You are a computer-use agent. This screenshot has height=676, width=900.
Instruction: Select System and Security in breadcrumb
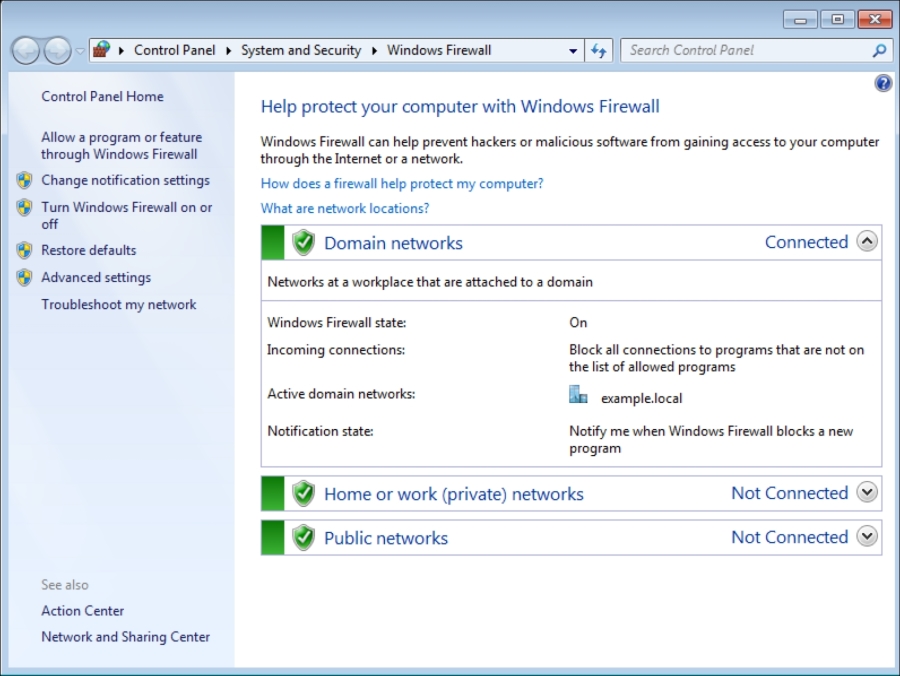(x=300, y=50)
